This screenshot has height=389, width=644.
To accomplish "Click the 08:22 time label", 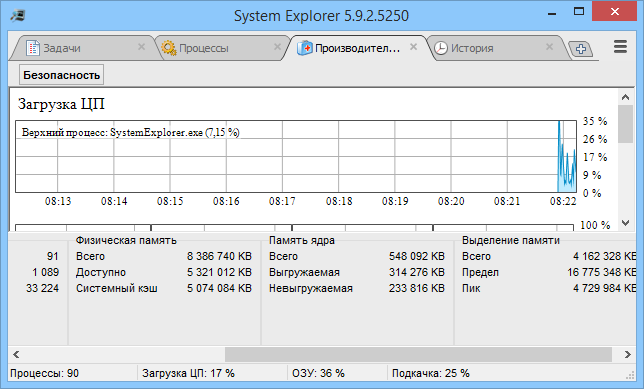I will pyautogui.click(x=563, y=201).
